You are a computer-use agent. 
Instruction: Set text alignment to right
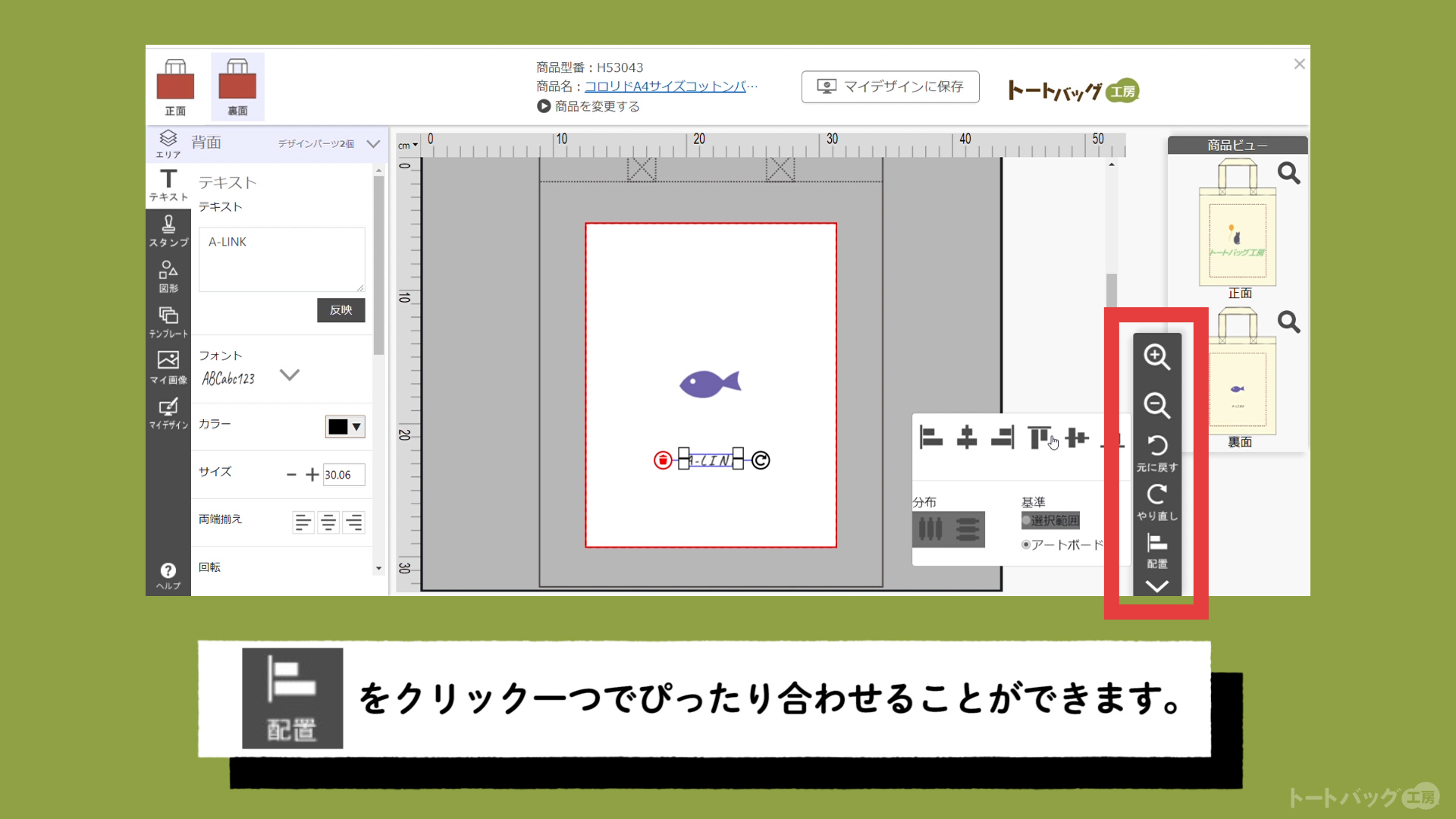pos(354,522)
